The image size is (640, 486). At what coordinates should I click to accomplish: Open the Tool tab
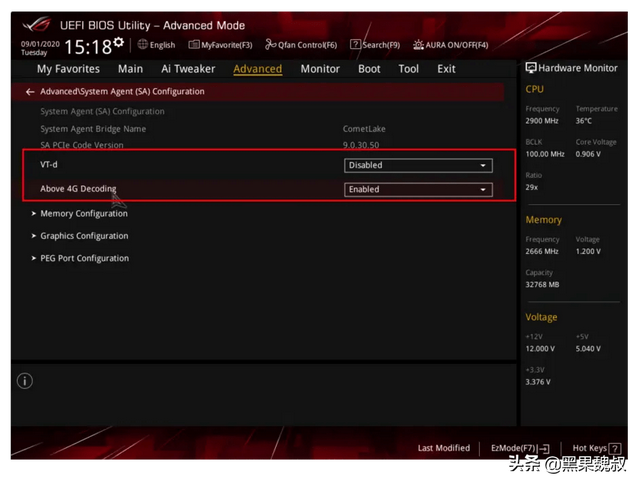[409, 69]
